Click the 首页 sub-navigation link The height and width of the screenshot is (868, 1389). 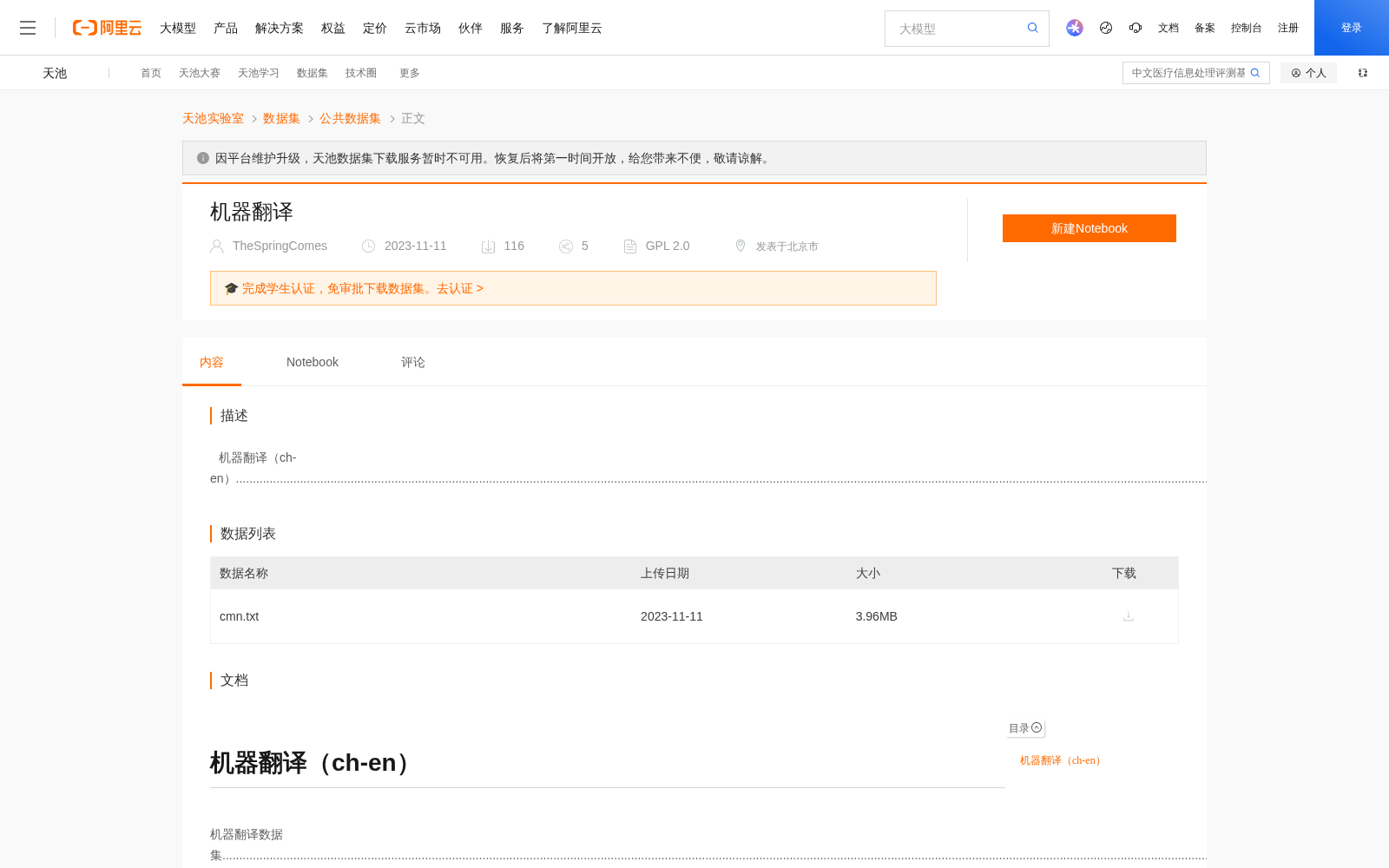(151, 73)
